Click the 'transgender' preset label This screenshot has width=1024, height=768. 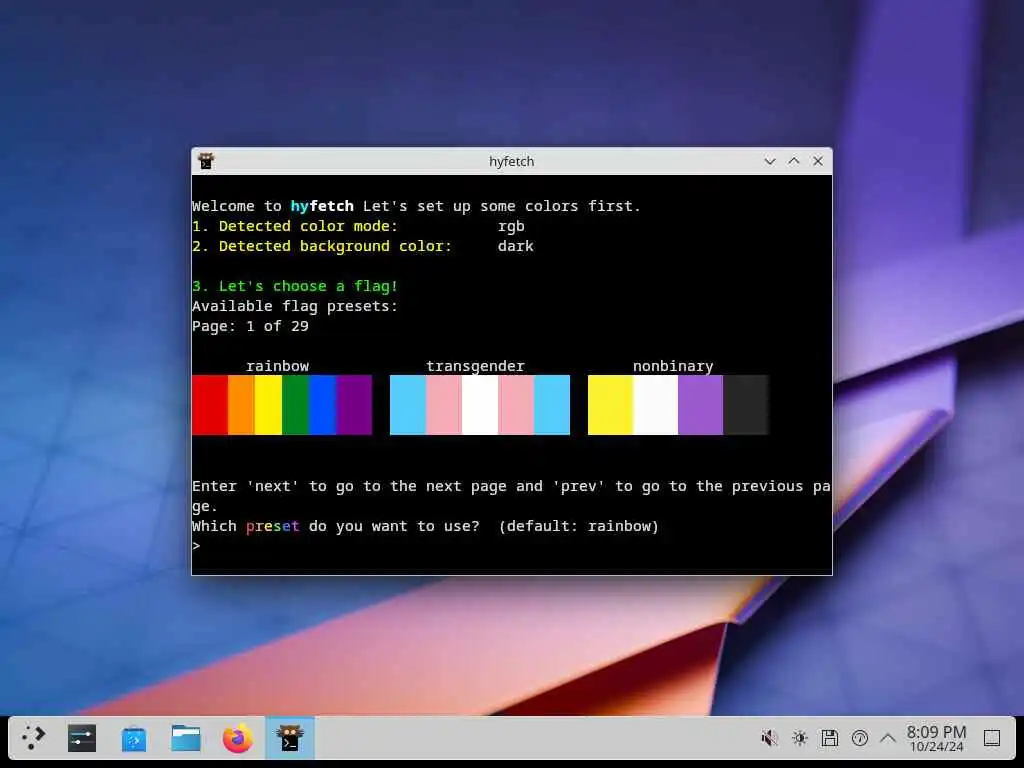pyautogui.click(x=475, y=366)
